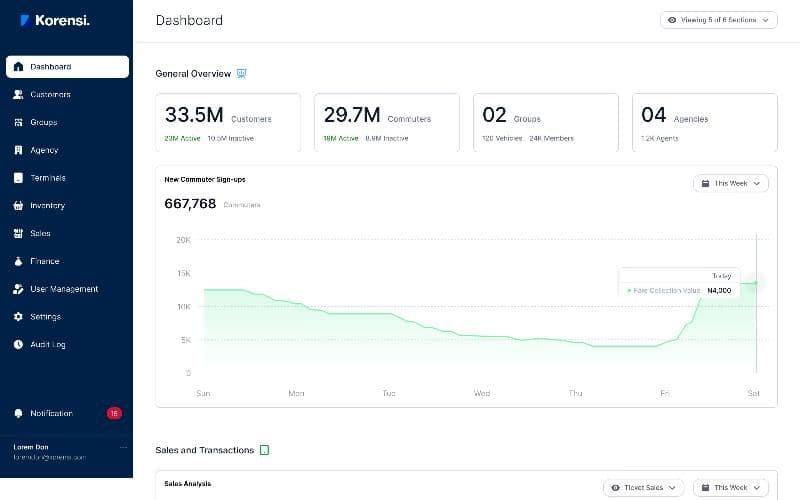The image size is (800, 500).
Task: Click the eye icon in Ticket Sales selector
Action: (615, 488)
